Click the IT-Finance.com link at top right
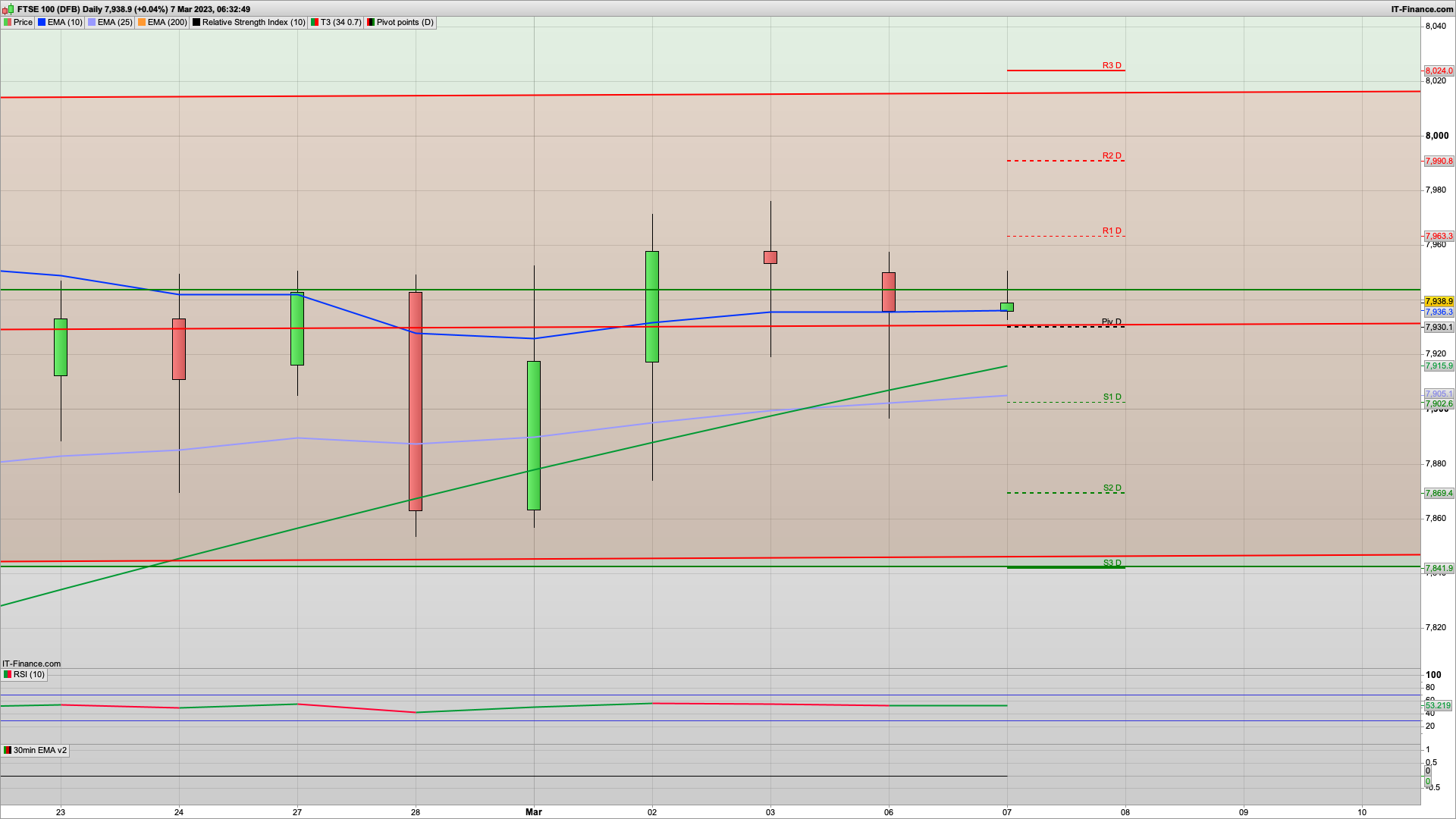This screenshot has height=819, width=1456. coord(1422,9)
